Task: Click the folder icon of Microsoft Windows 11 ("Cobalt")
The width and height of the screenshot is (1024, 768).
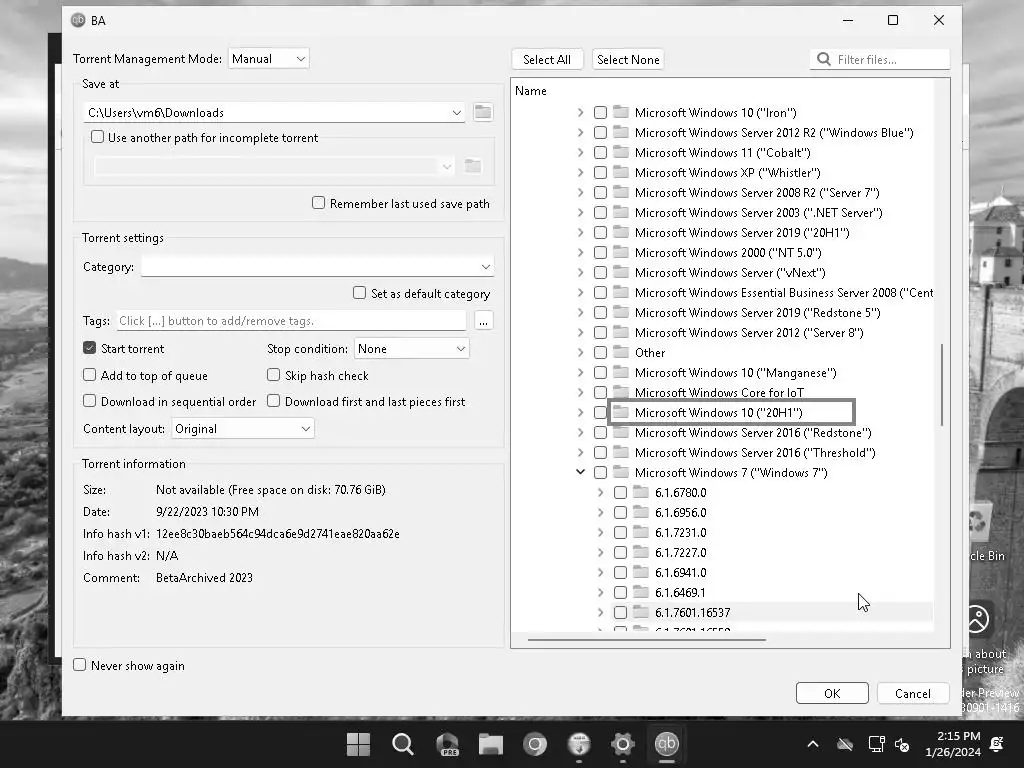Action: point(620,152)
